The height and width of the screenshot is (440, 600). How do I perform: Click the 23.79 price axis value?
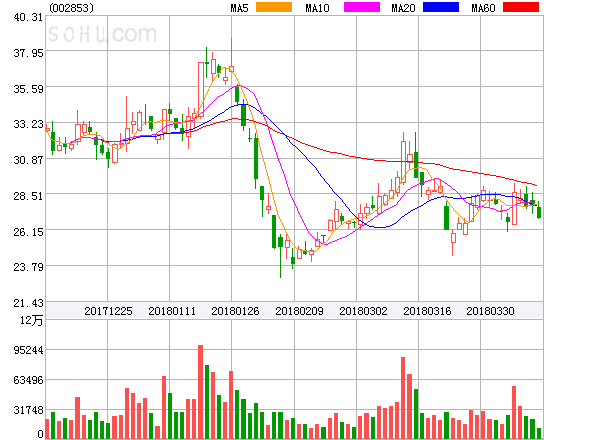[28, 267]
